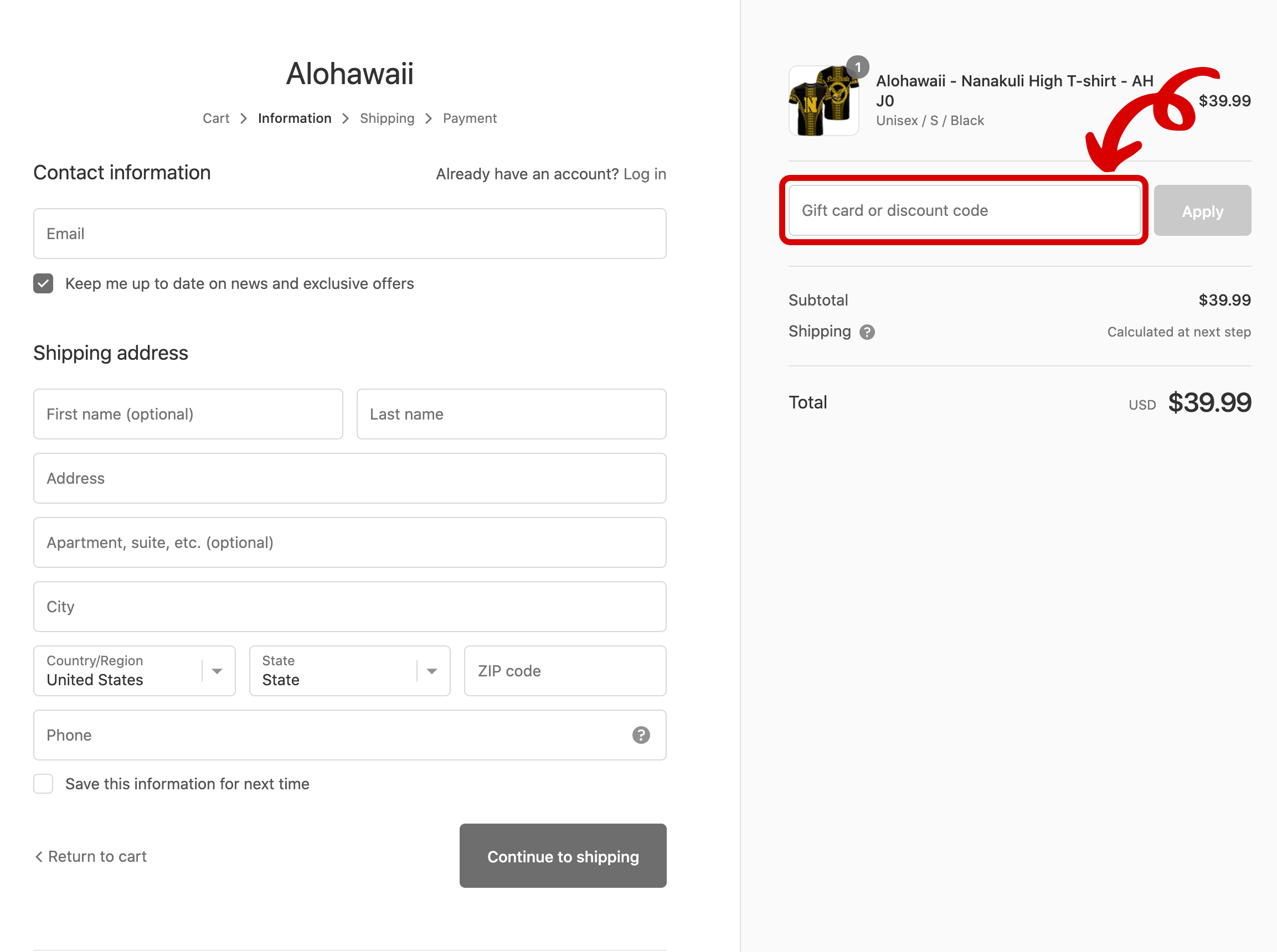Click the Nanakuli T-shirt product thumbnail
1277x952 pixels.
[x=823, y=101]
